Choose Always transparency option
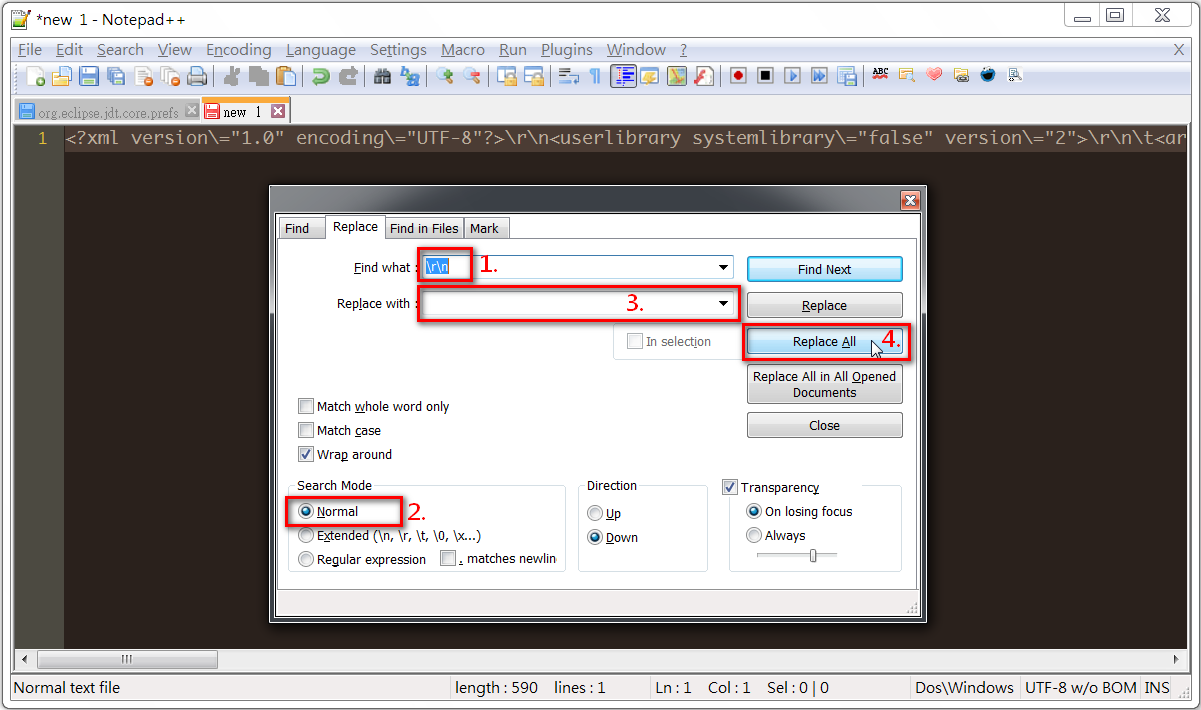This screenshot has width=1201, height=710. coord(776,535)
